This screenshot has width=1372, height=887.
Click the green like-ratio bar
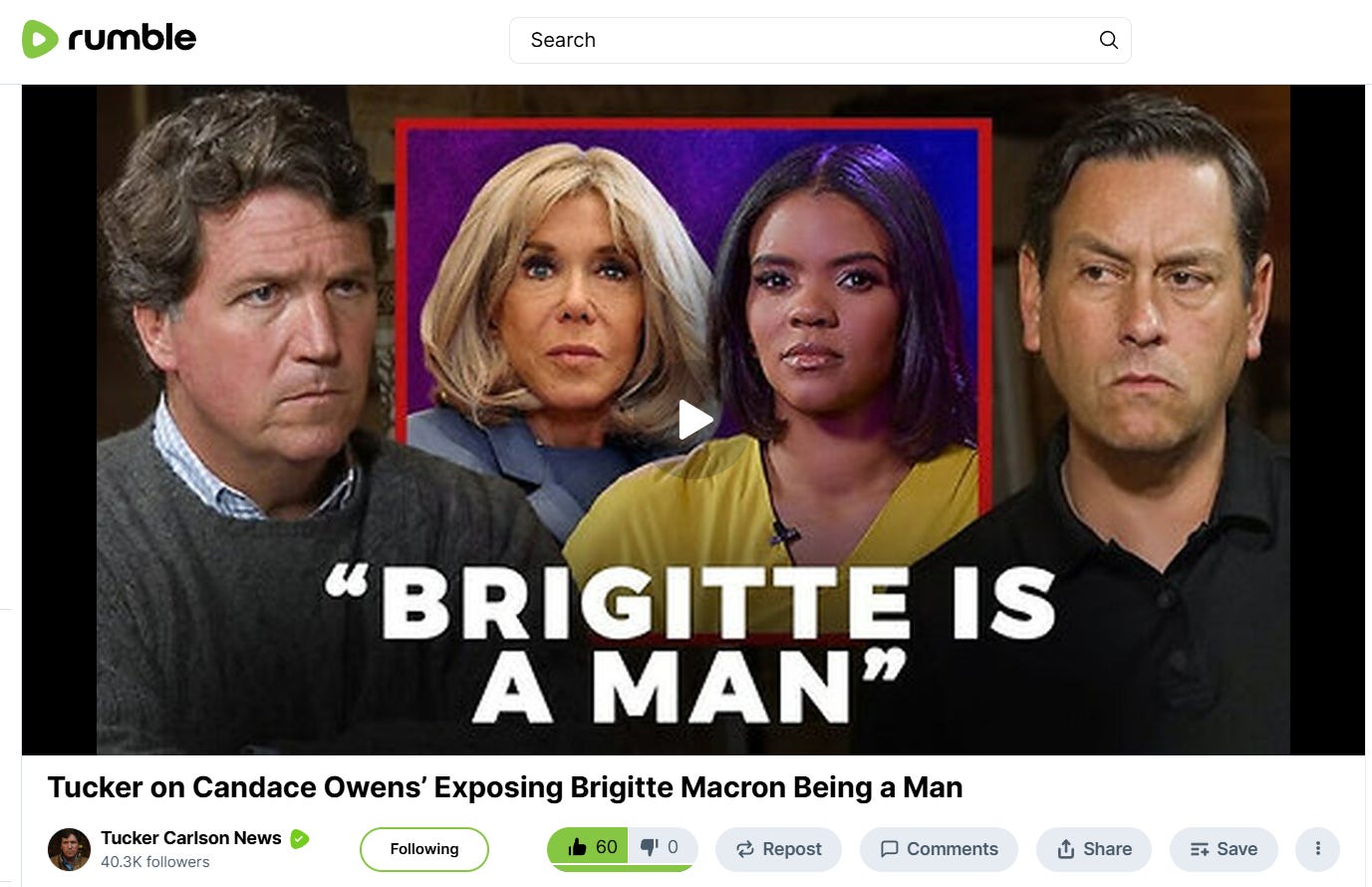[x=622, y=869]
